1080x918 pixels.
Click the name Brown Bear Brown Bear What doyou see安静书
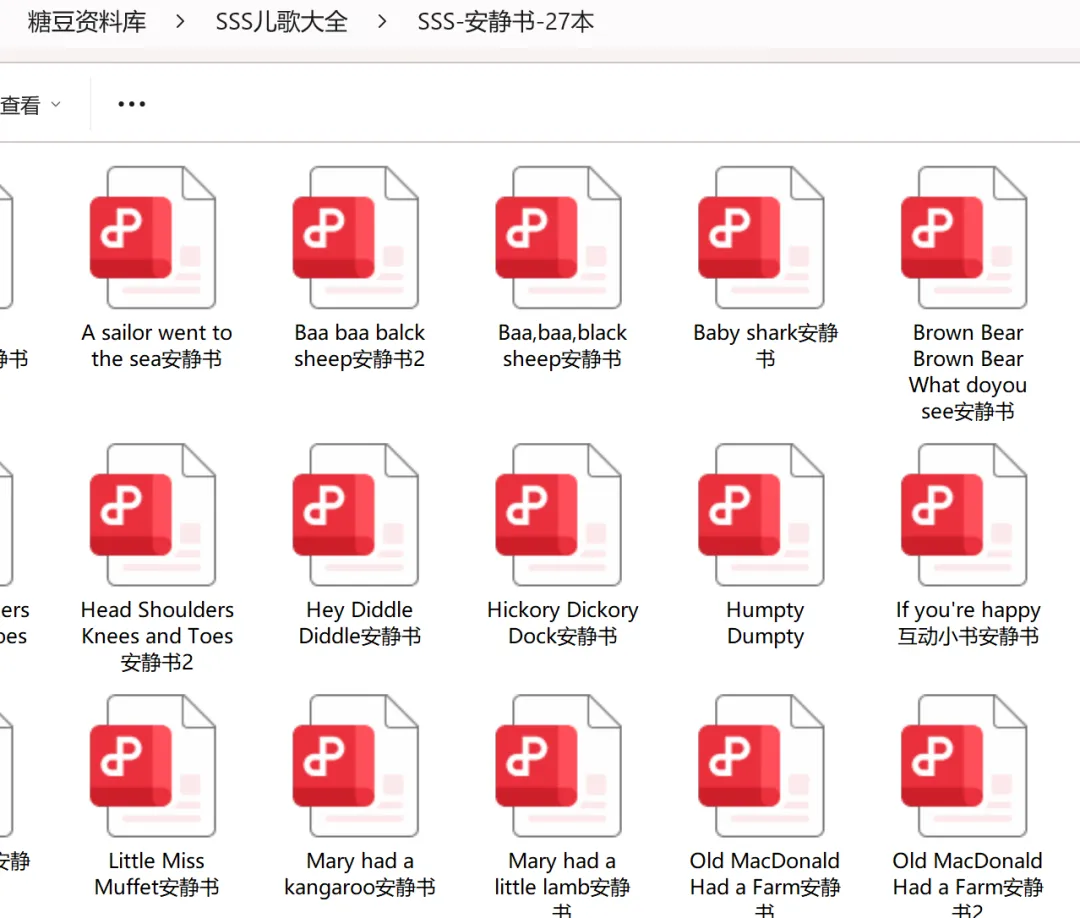pyautogui.click(x=968, y=372)
